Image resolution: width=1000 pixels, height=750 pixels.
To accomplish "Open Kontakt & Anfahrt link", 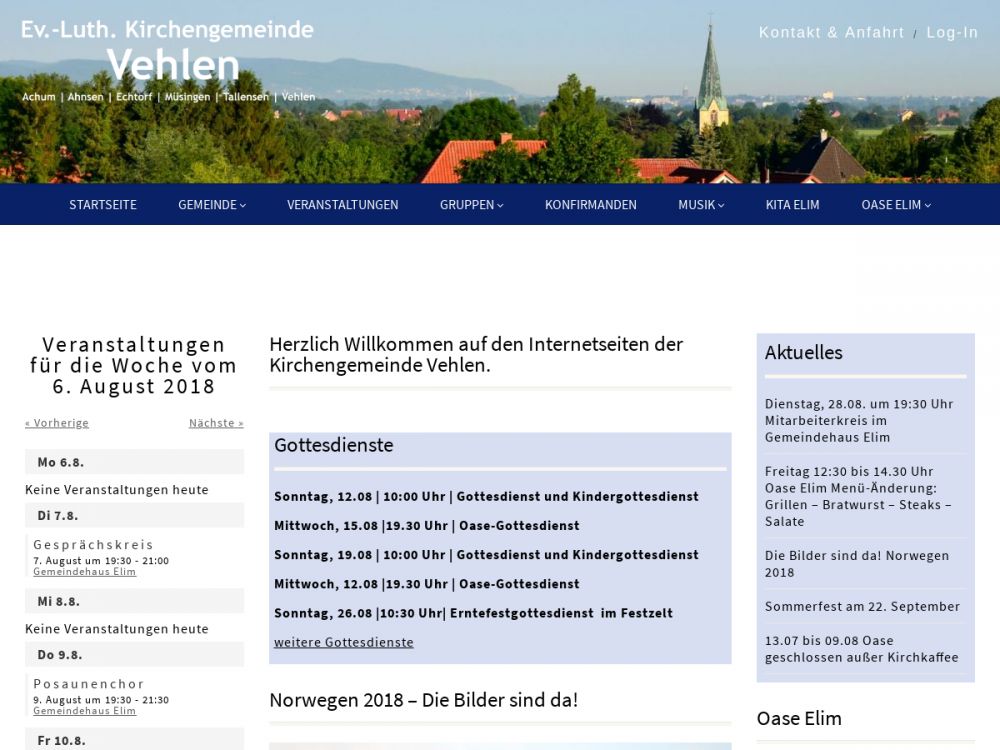I will point(831,33).
